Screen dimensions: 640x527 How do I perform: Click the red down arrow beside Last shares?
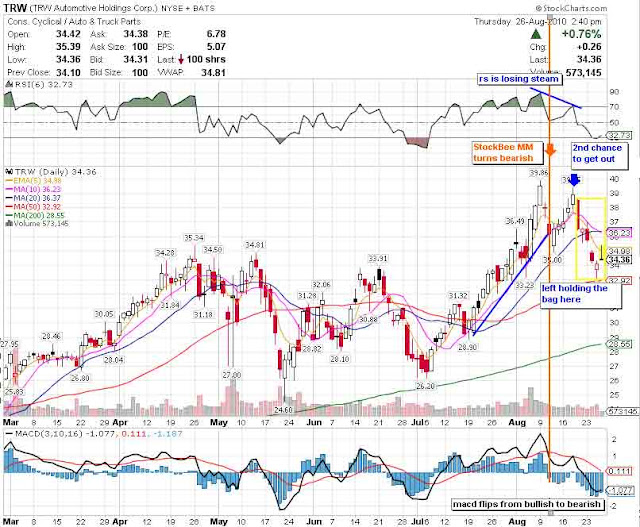point(181,60)
